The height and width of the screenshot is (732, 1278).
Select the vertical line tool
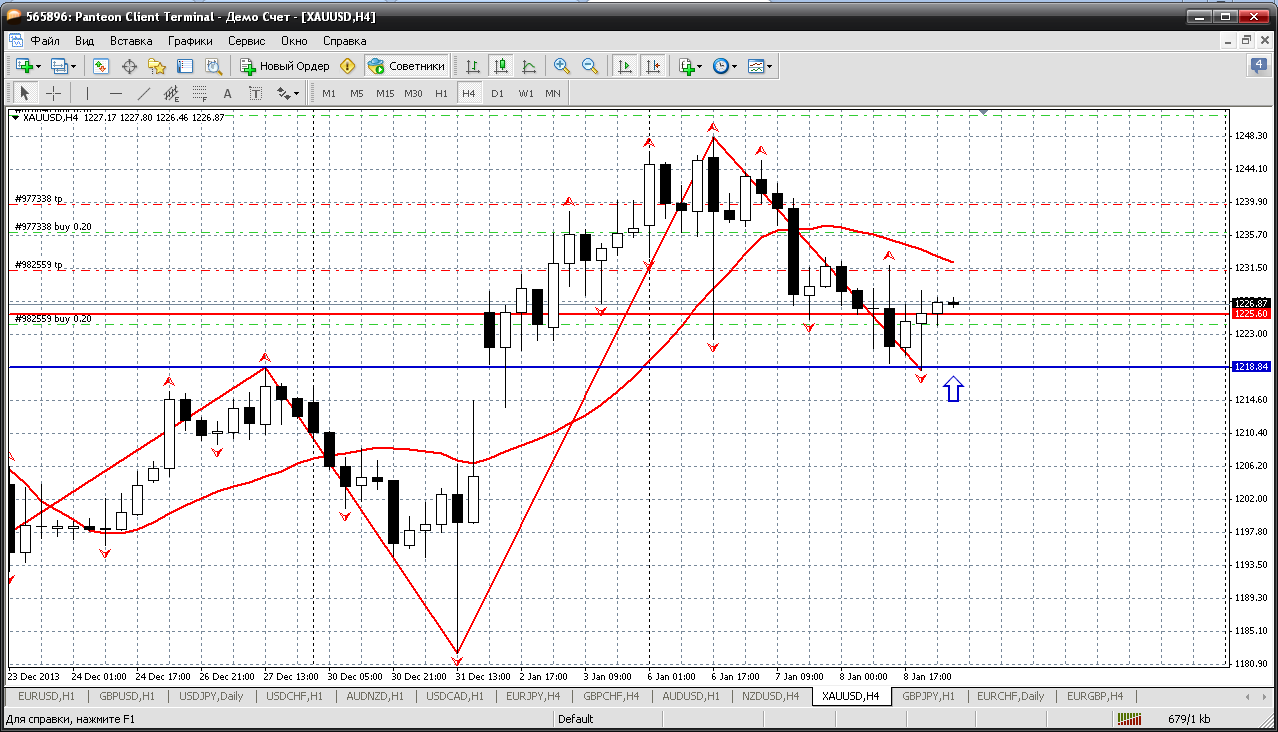tap(88, 93)
